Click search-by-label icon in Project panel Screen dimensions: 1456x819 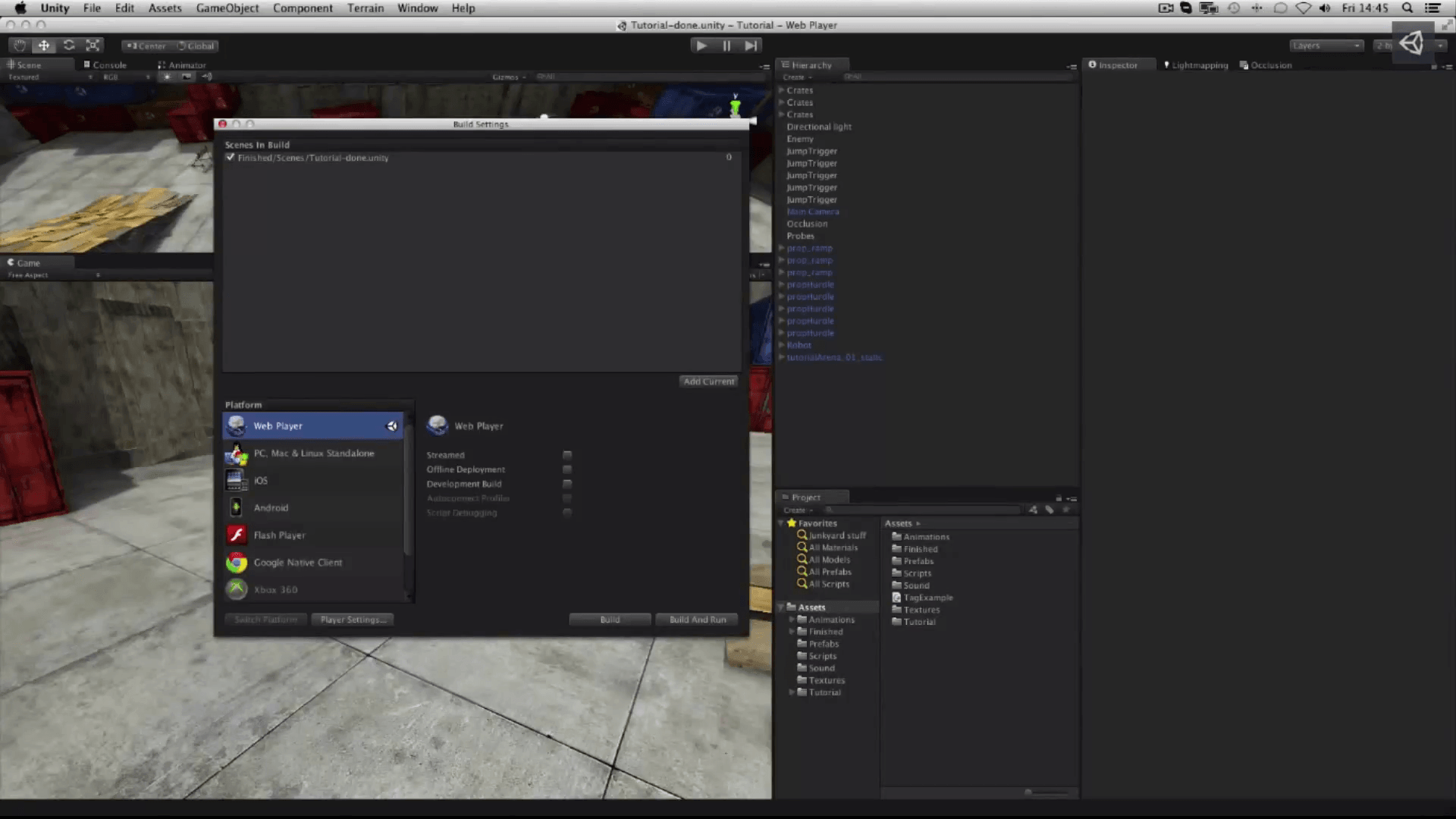(1050, 510)
